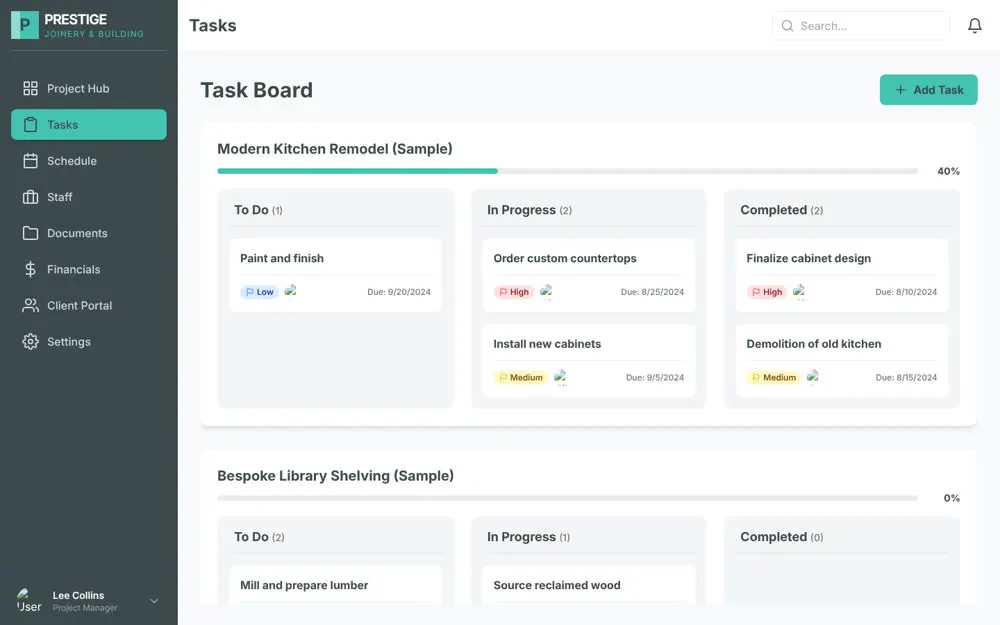Click Medium priority badge on Install new cabinets
The width and height of the screenshot is (1000, 625).
click(521, 378)
